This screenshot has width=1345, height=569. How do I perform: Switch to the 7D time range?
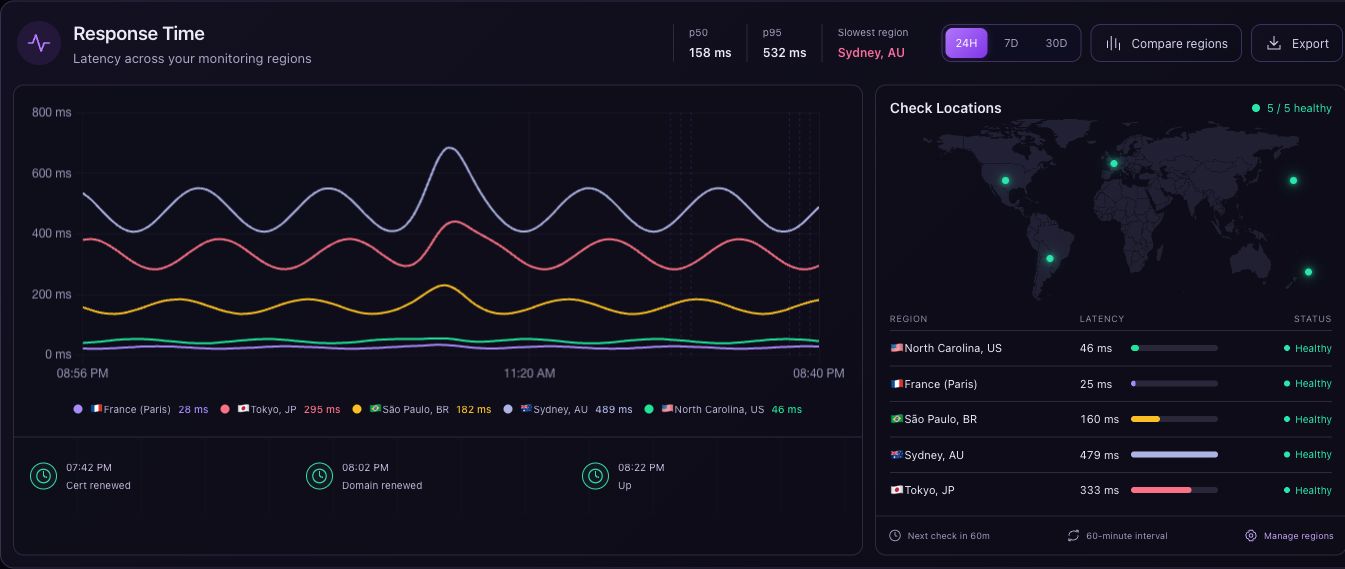pos(1011,43)
